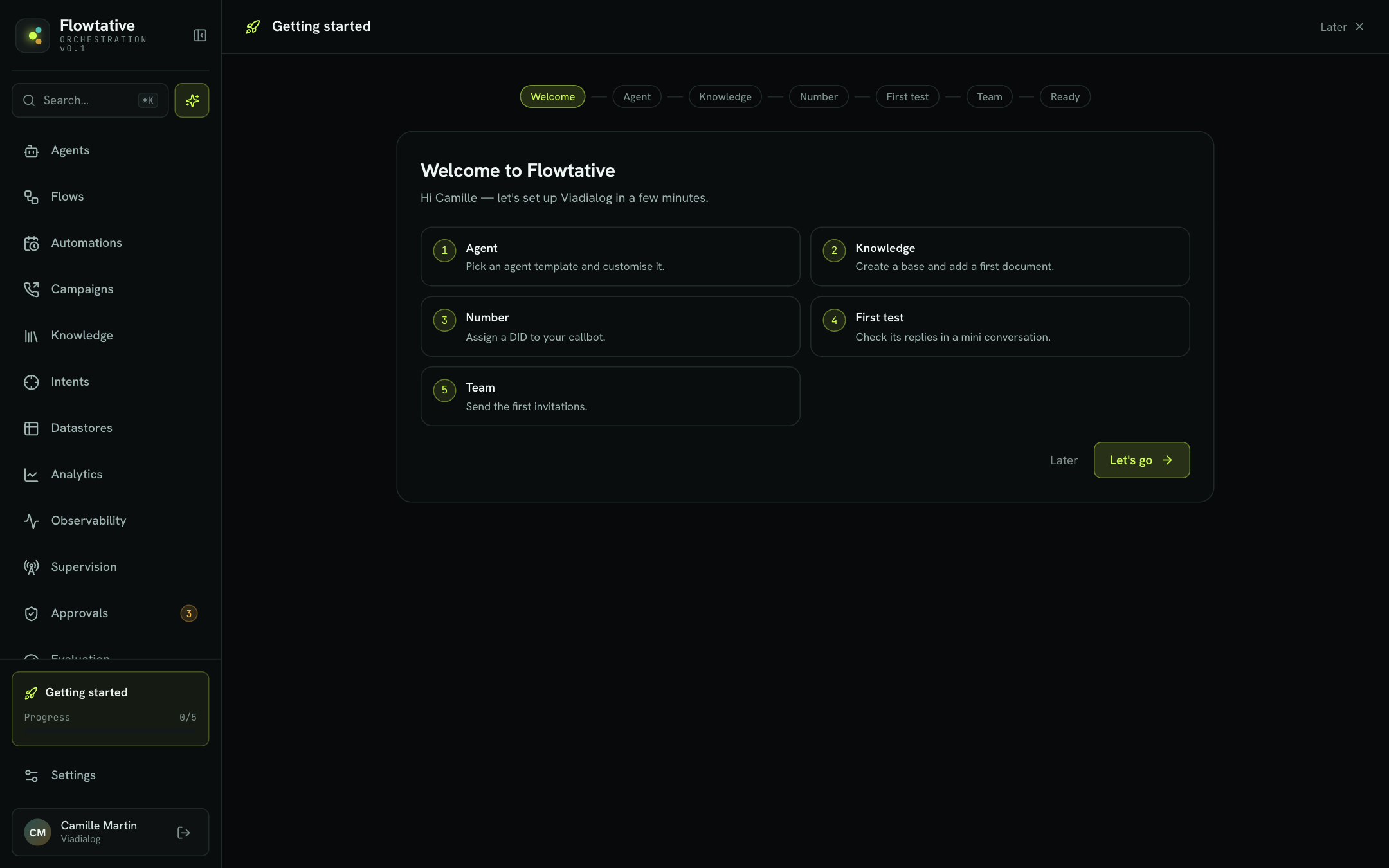Open Observability in sidebar
This screenshot has height=868, width=1389.
coord(110,521)
